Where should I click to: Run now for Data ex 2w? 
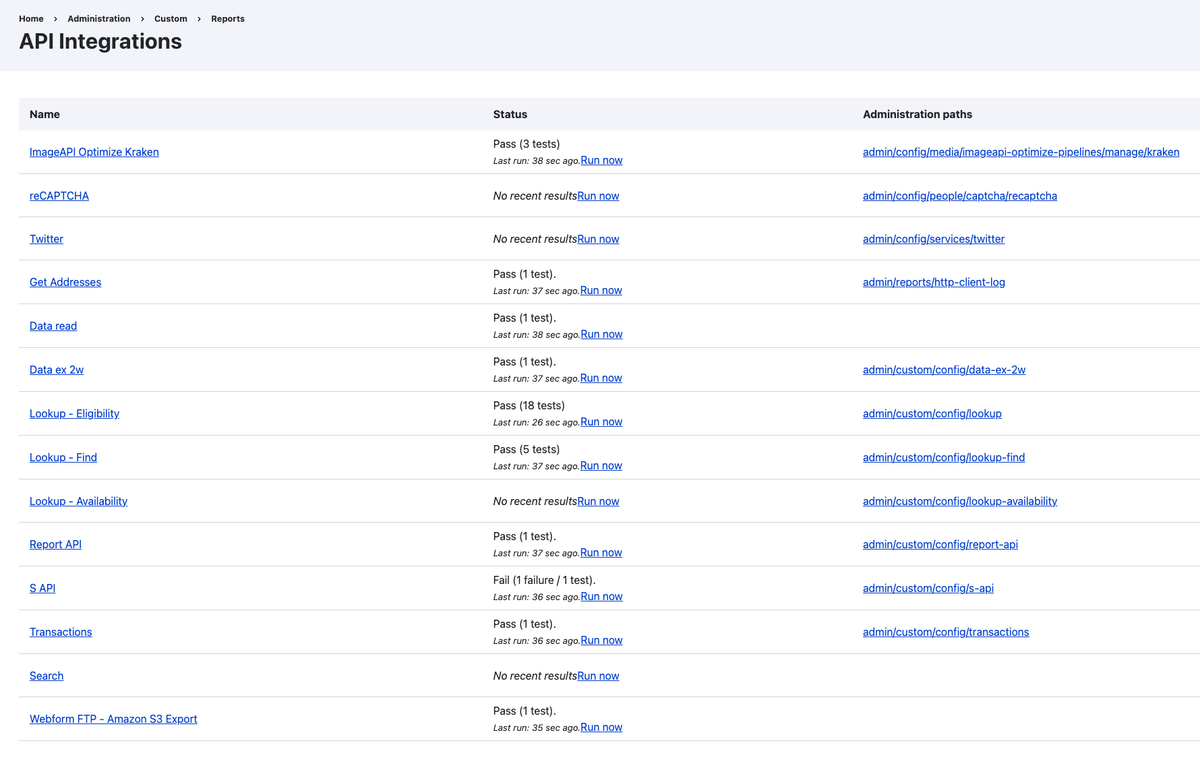click(x=601, y=378)
